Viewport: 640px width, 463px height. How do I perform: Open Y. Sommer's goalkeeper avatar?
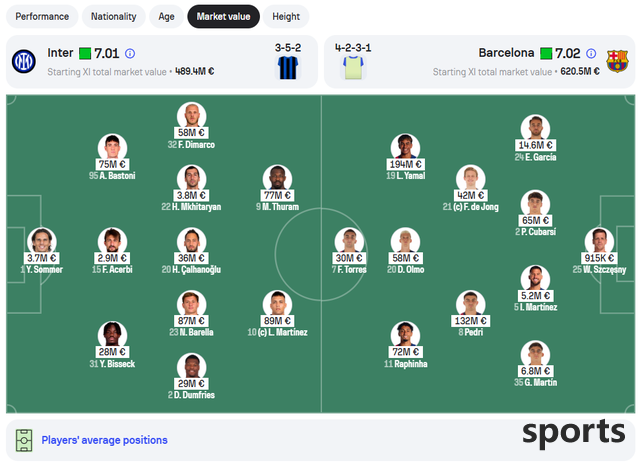(x=42, y=240)
